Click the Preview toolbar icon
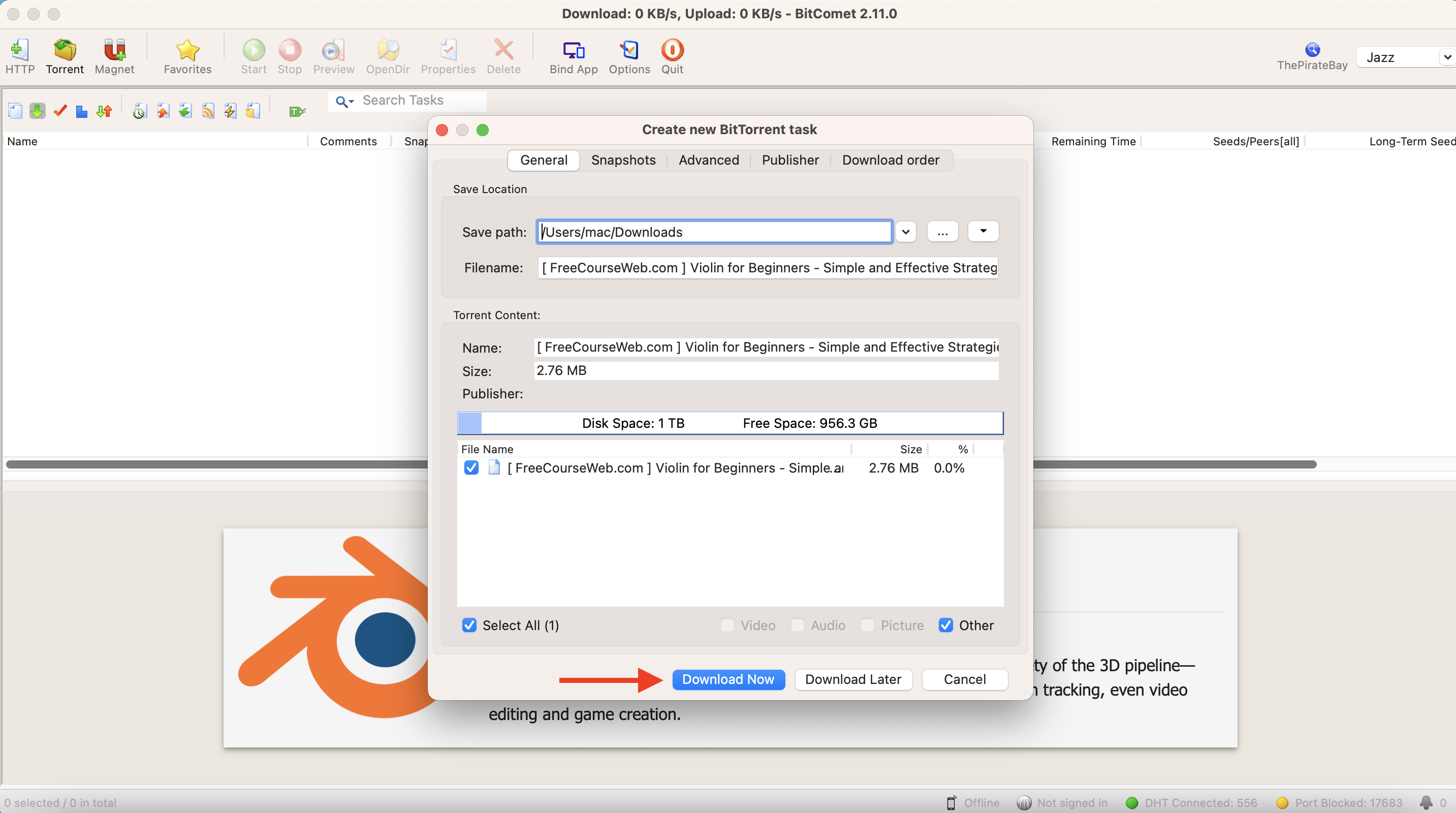Image resolution: width=1456 pixels, height=813 pixels. pyautogui.click(x=333, y=56)
